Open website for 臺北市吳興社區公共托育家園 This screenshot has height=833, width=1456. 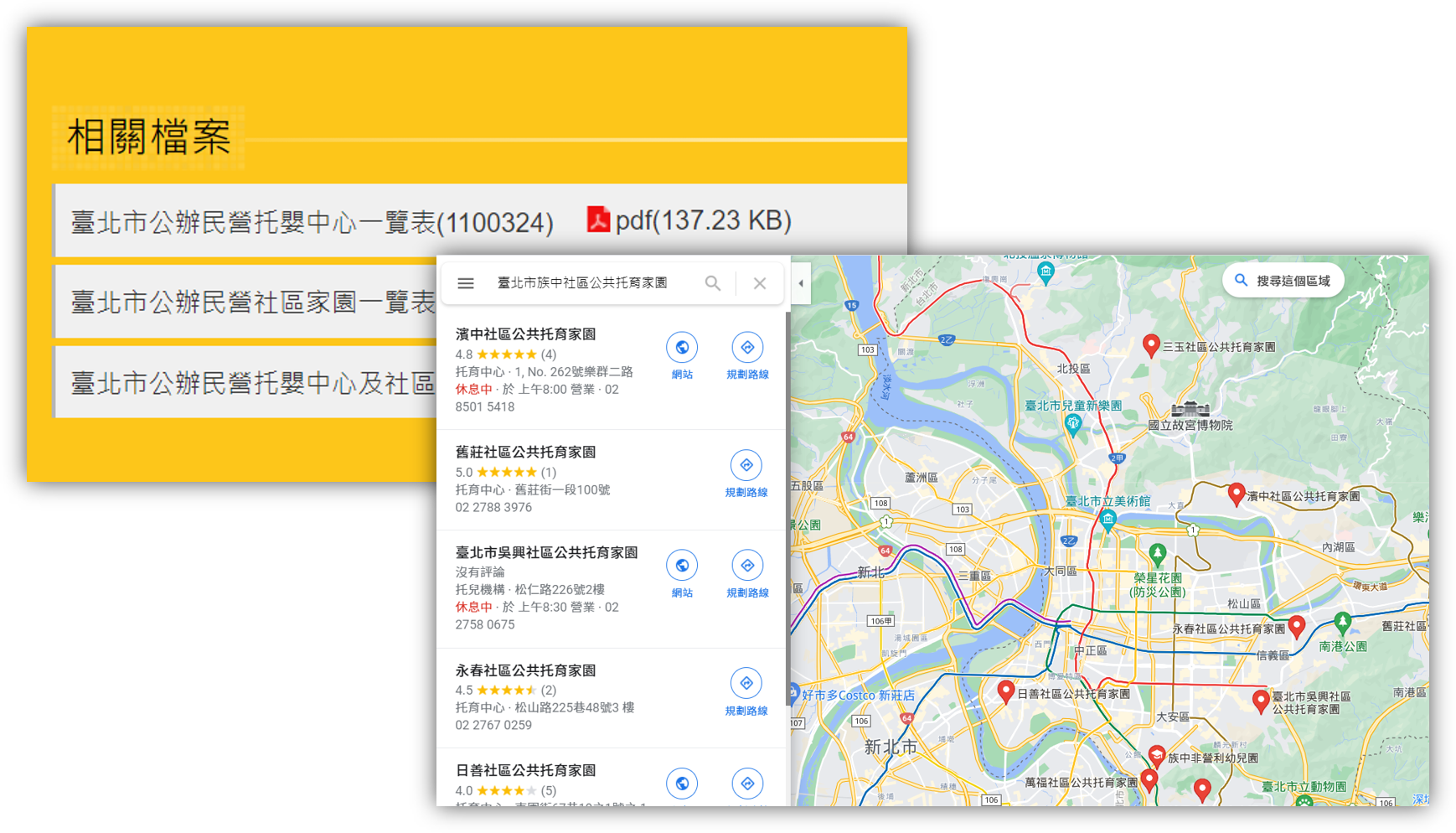[682, 566]
